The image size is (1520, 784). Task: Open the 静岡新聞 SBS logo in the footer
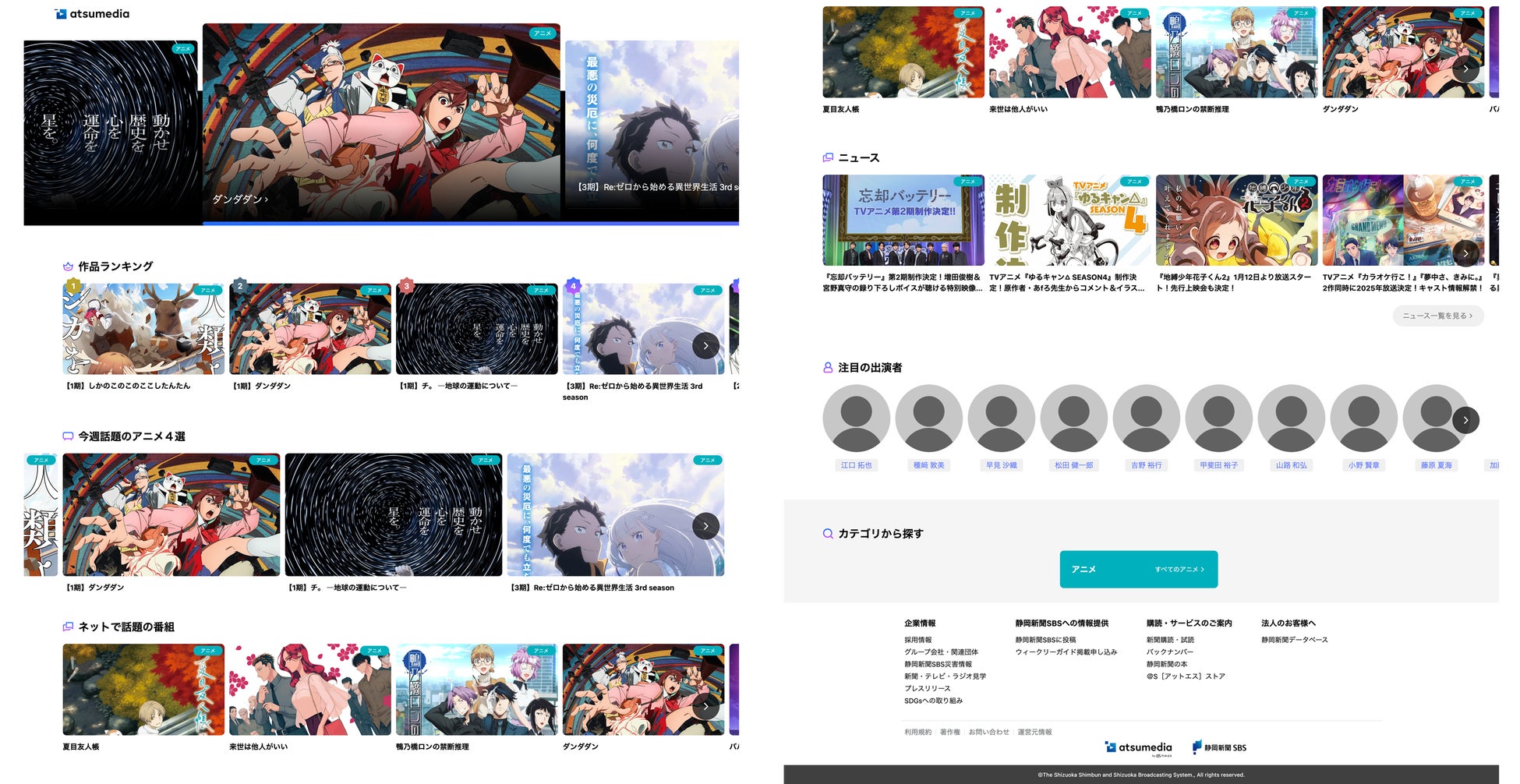[1220, 747]
